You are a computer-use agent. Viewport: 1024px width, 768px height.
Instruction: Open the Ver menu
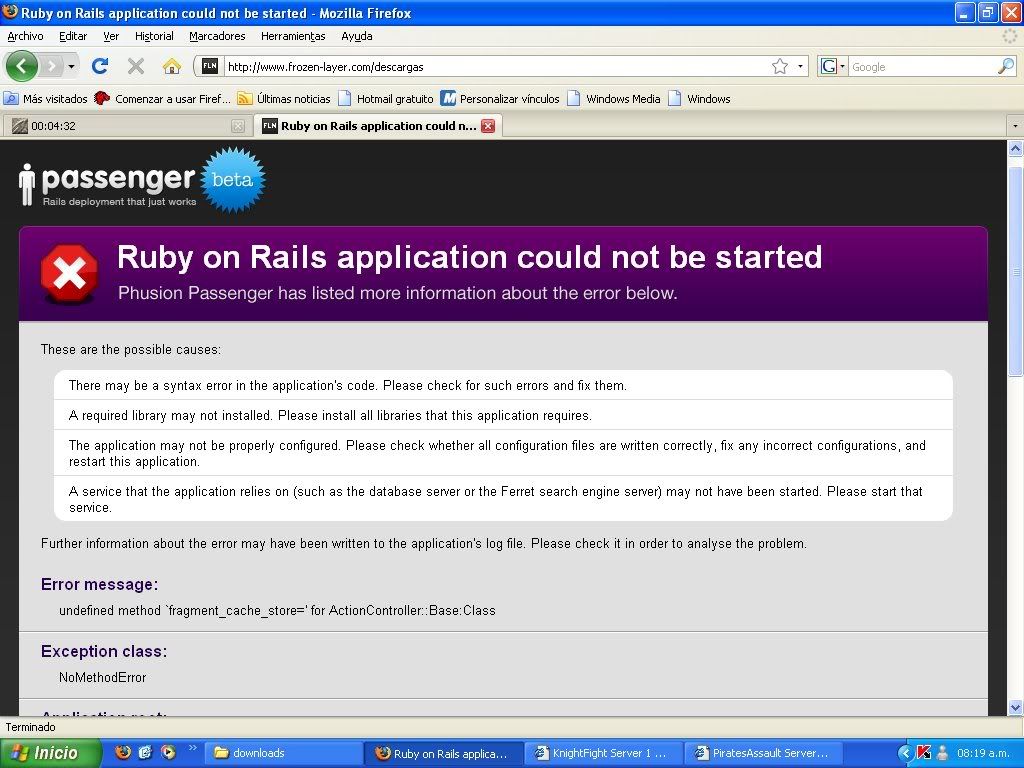click(x=111, y=36)
